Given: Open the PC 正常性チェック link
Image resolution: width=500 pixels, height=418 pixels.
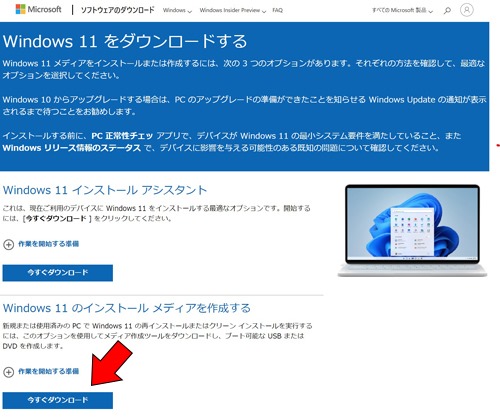Looking at the screenshot, I should [x=122, y=136].
